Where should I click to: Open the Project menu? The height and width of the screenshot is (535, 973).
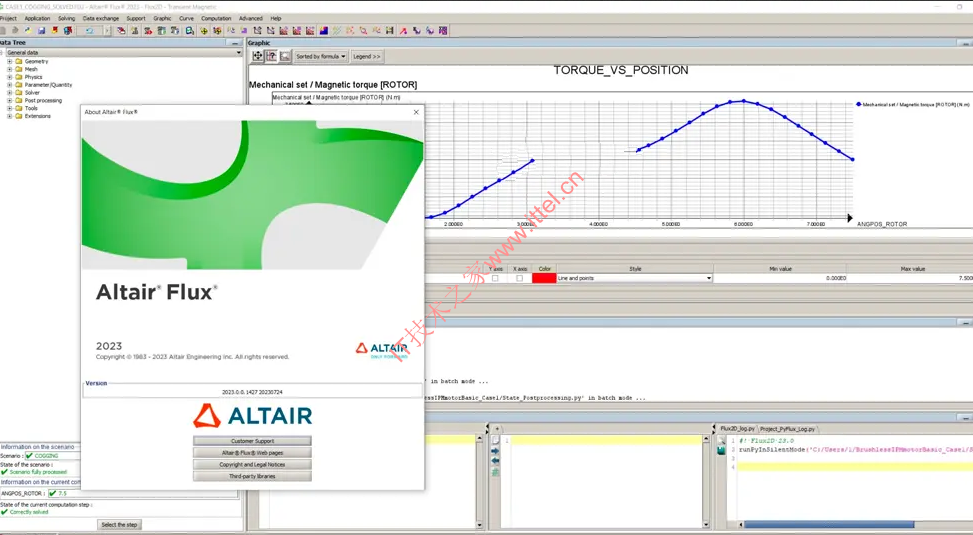coord(8,18)
